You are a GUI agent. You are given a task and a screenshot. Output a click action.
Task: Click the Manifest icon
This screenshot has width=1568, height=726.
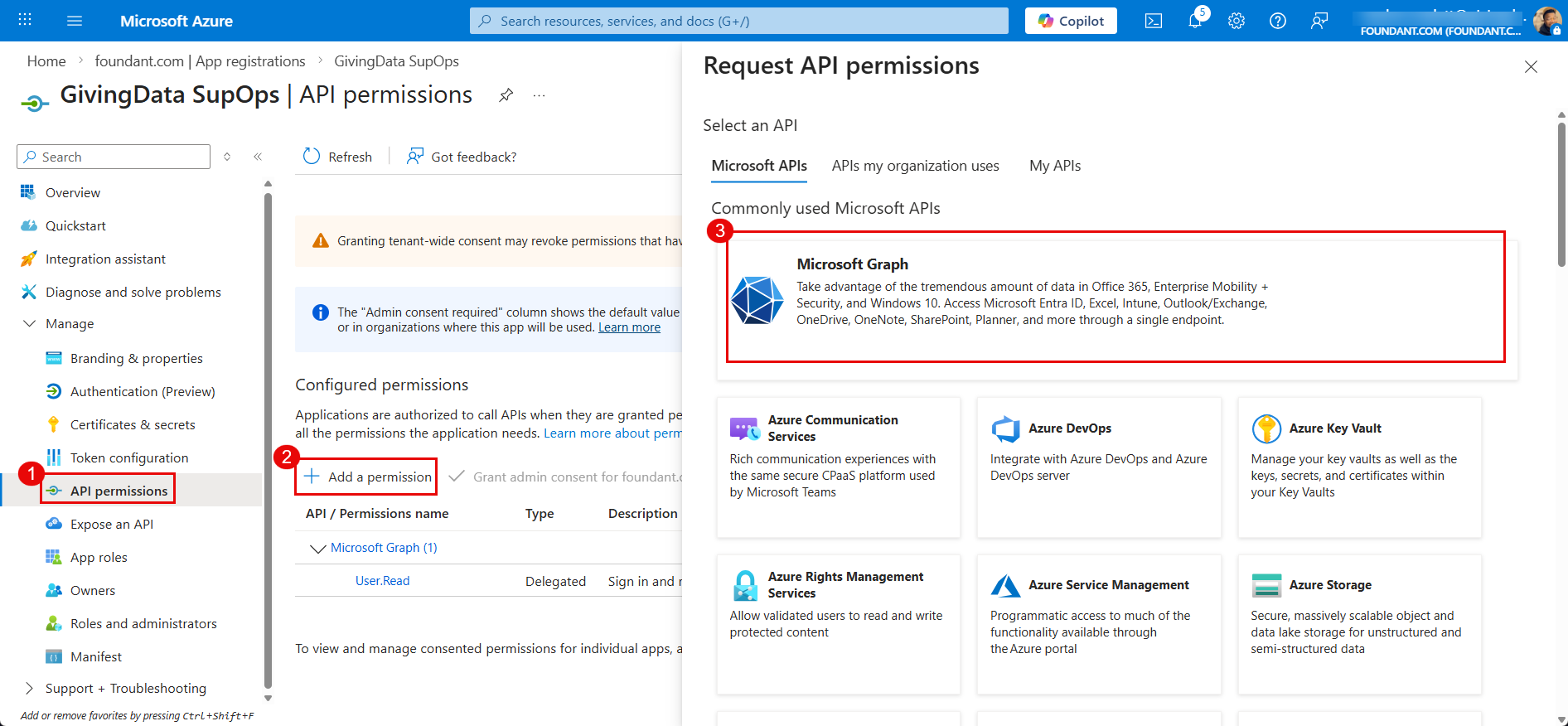tap(54, 656)
